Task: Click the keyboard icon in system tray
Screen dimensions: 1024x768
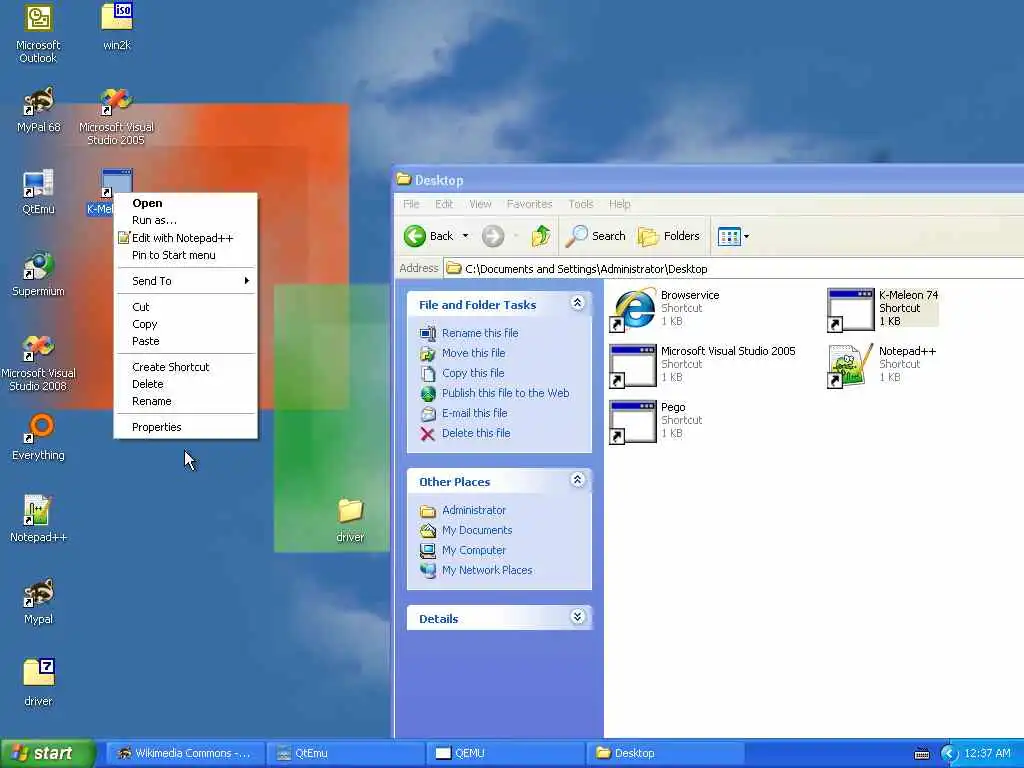Action: (x=922, y=754)
